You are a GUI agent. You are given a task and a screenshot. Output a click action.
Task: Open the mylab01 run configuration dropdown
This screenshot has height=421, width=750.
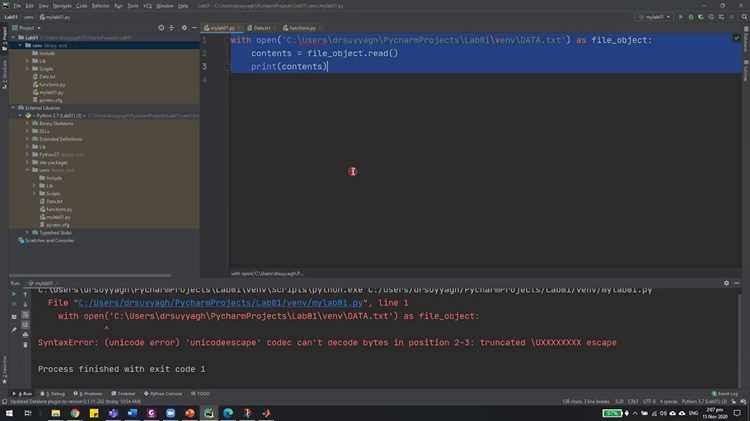[654, 17]
